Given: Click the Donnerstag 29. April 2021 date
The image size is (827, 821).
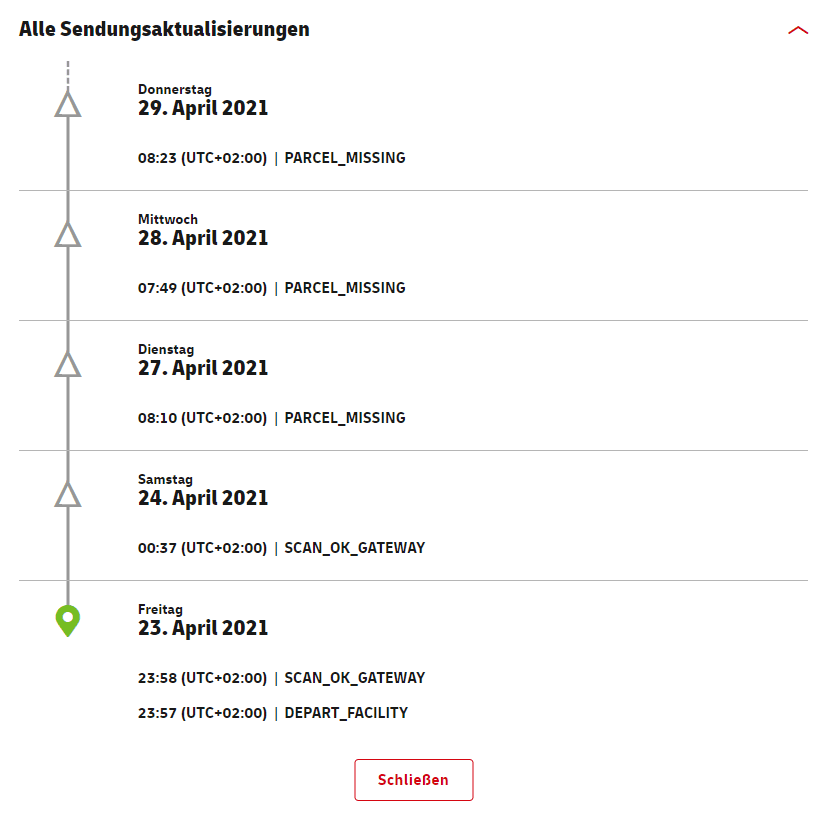Looking at the screenshot, I should pyautogui.click(x=203, y=108).
